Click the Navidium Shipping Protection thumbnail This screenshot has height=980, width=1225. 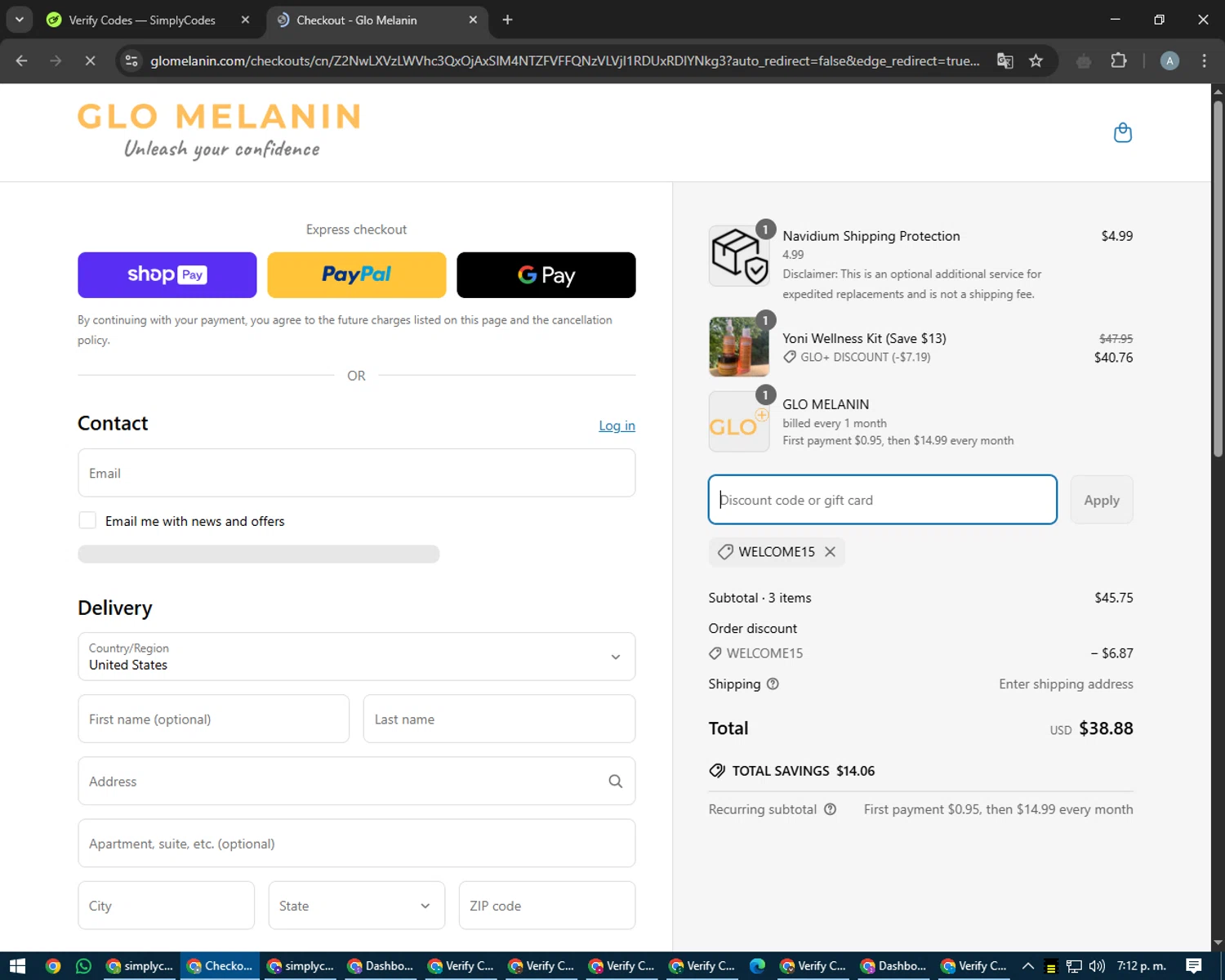739,256
